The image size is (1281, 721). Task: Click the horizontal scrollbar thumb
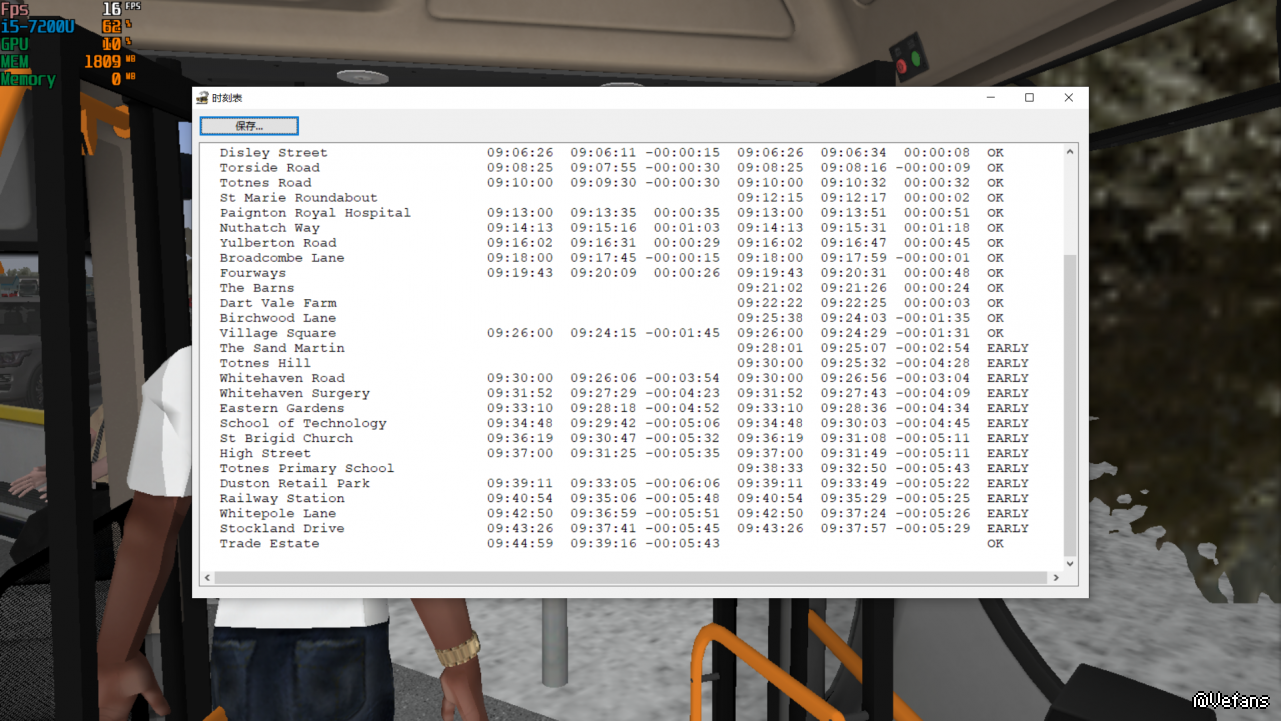pyautogui.click(x=631, y=578)
